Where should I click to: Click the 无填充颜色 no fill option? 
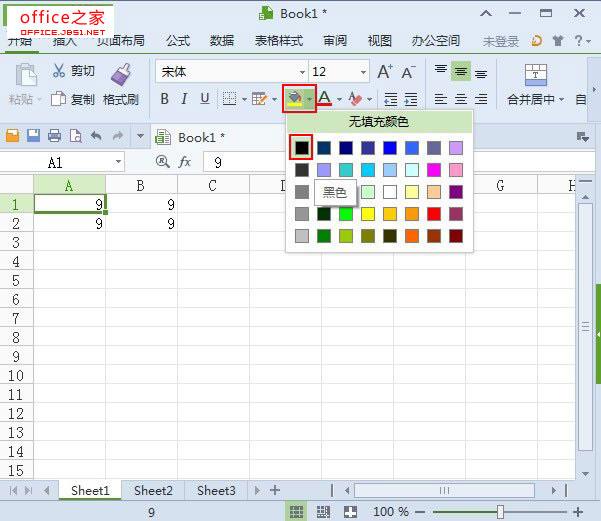tap(378, 122)
